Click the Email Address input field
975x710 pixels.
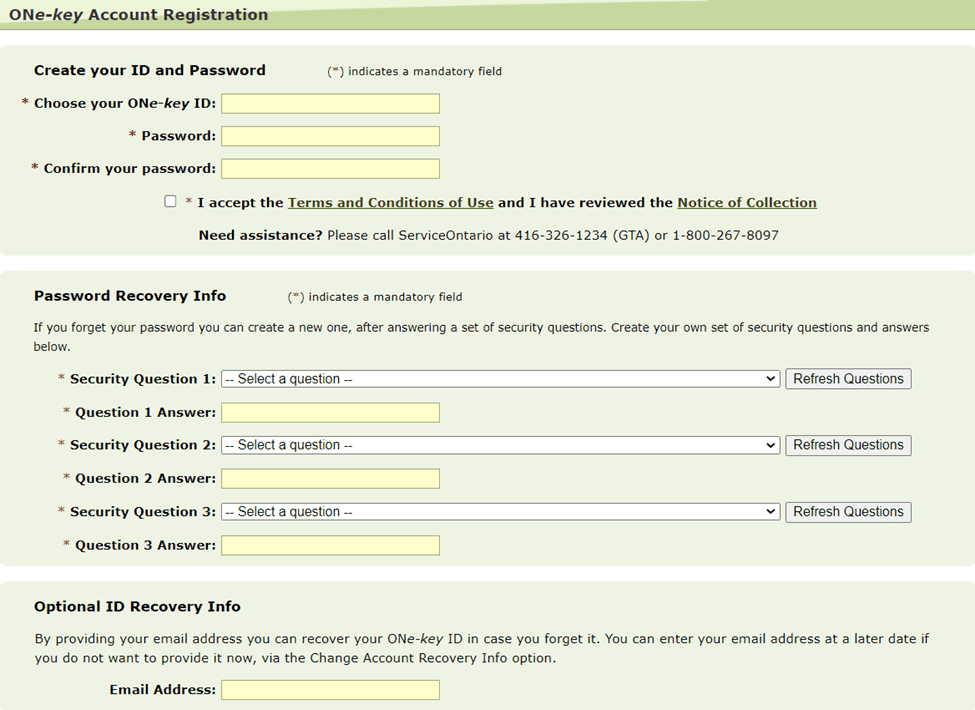pos(330,689)
